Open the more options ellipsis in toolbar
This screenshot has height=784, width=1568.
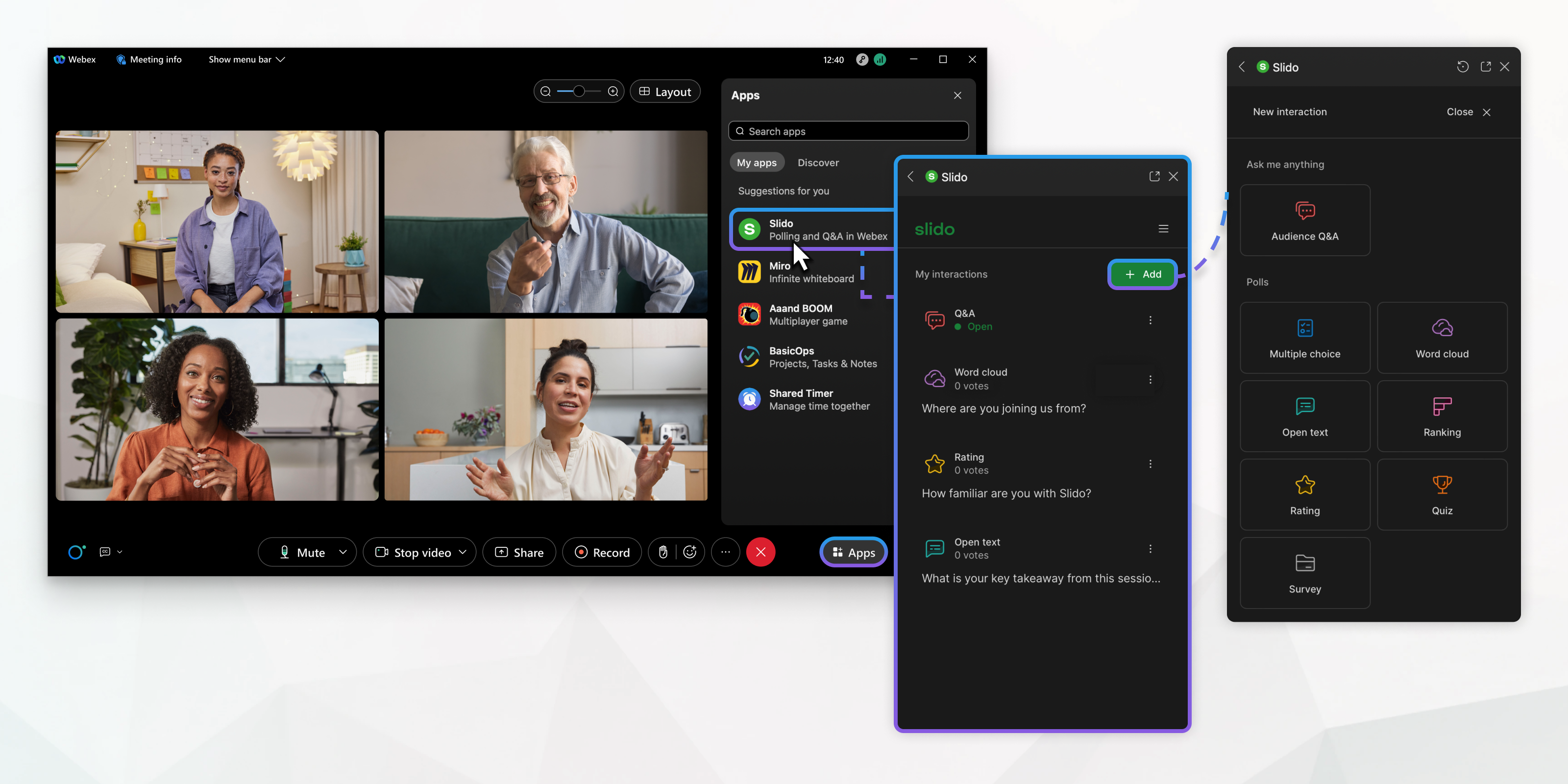pos(726,552)
